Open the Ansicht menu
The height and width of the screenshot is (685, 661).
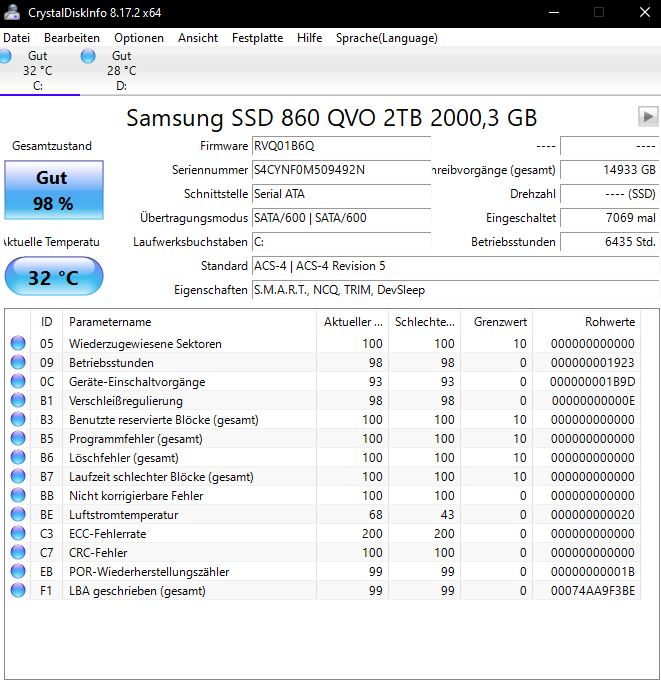pos(197,38)
